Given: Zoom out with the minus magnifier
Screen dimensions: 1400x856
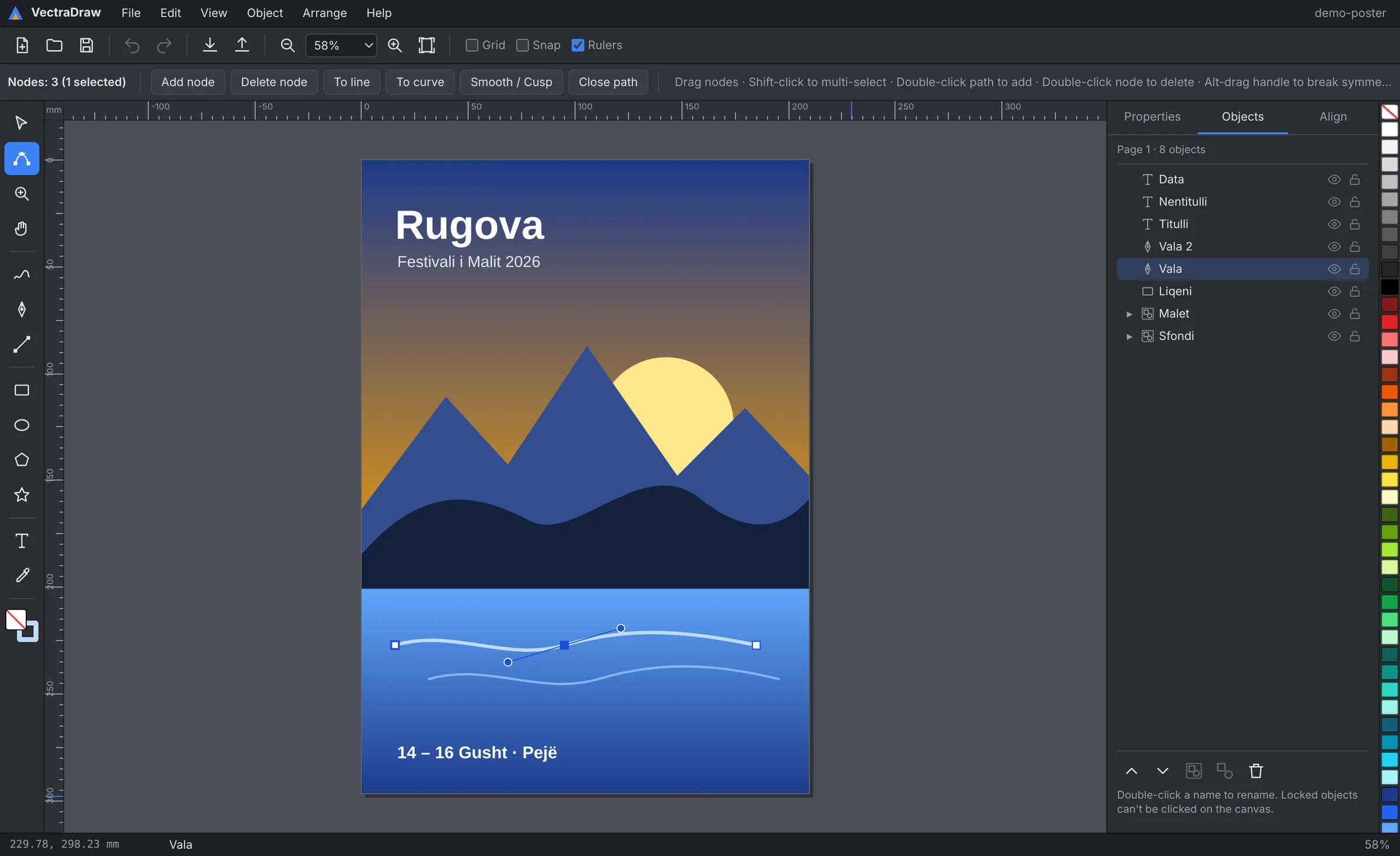Looking at the screenshot, I should 288,45.
